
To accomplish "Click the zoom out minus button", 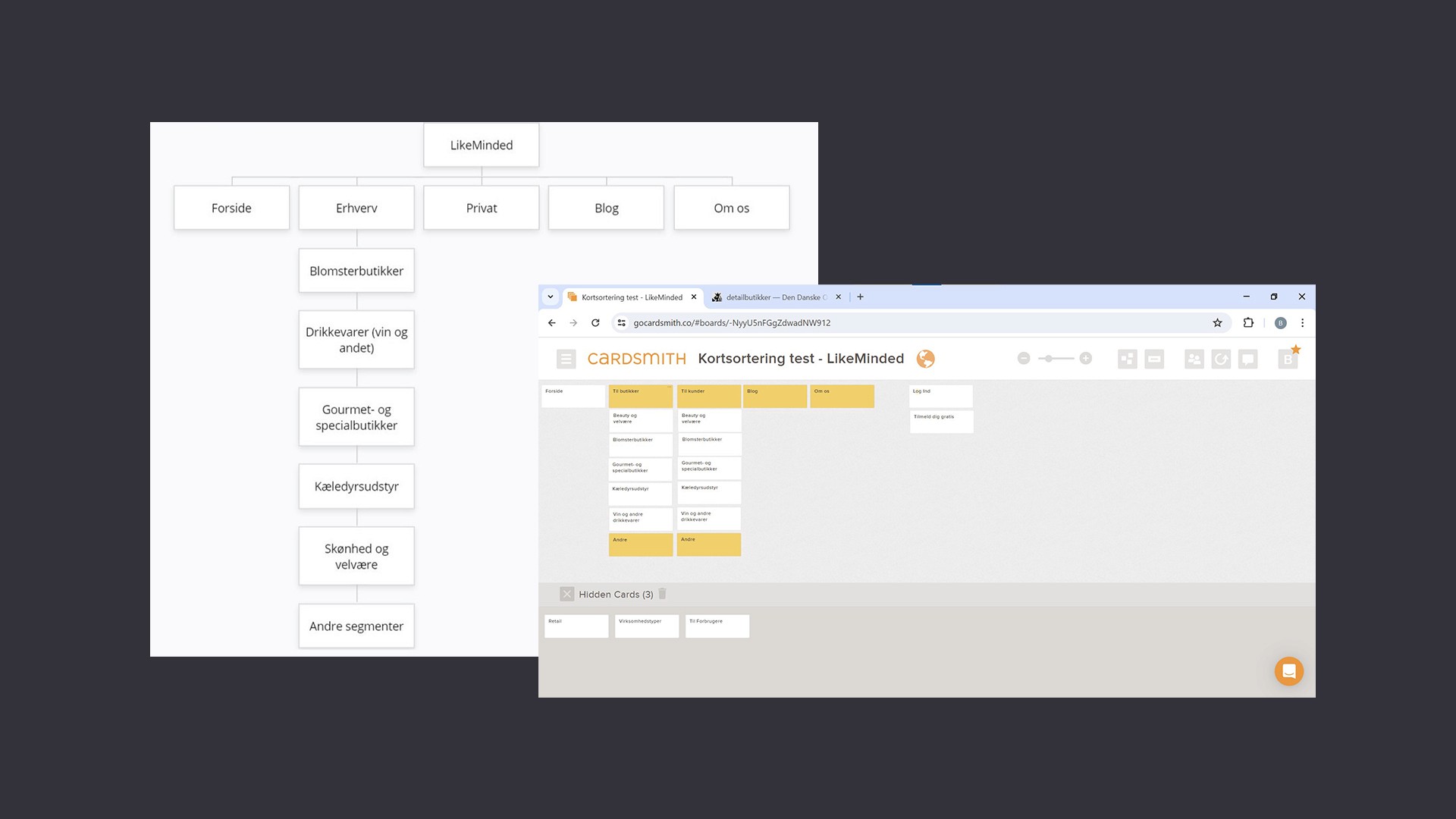I will click(1024, 359).
